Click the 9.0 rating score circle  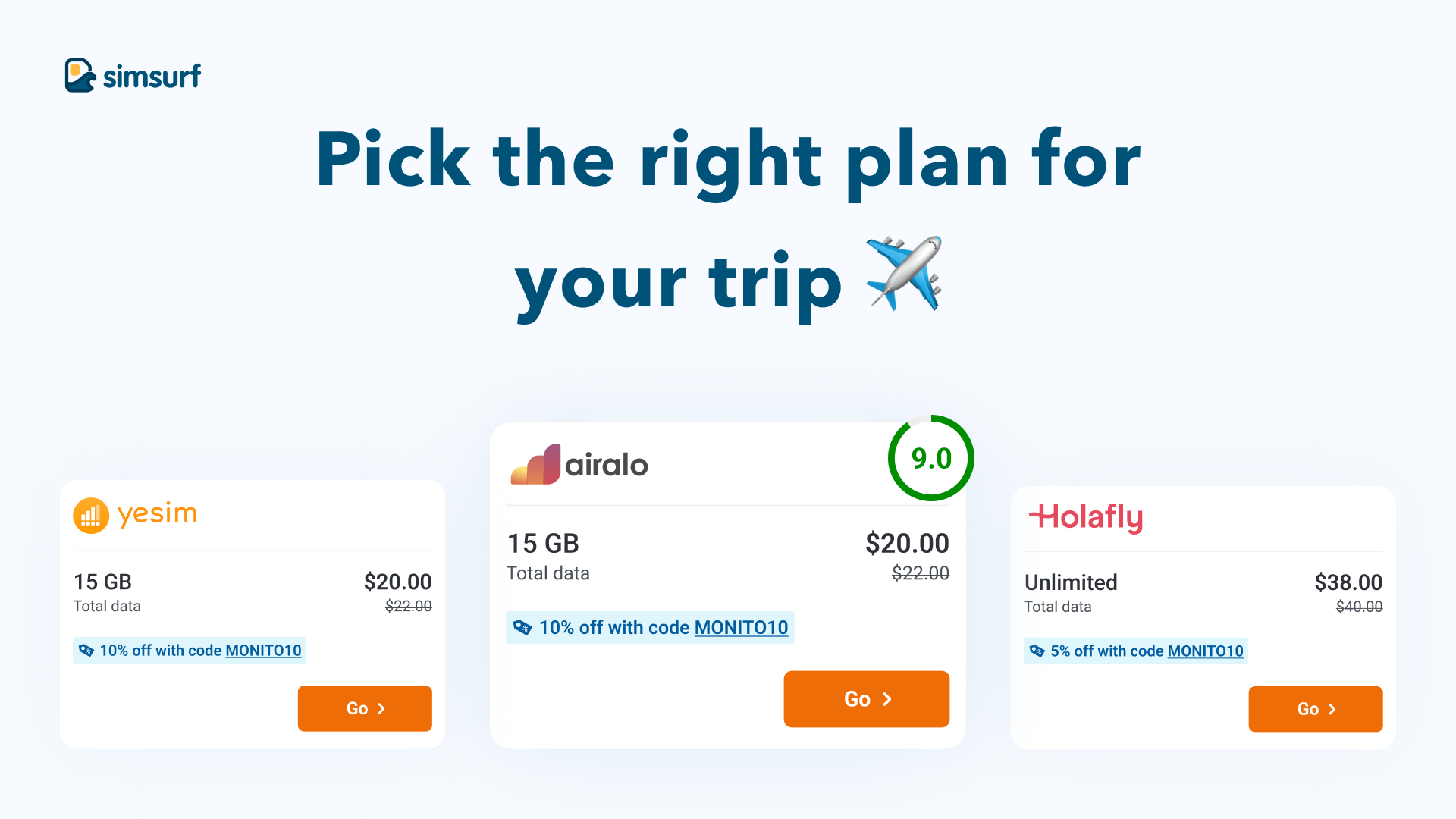click(931, 458)
